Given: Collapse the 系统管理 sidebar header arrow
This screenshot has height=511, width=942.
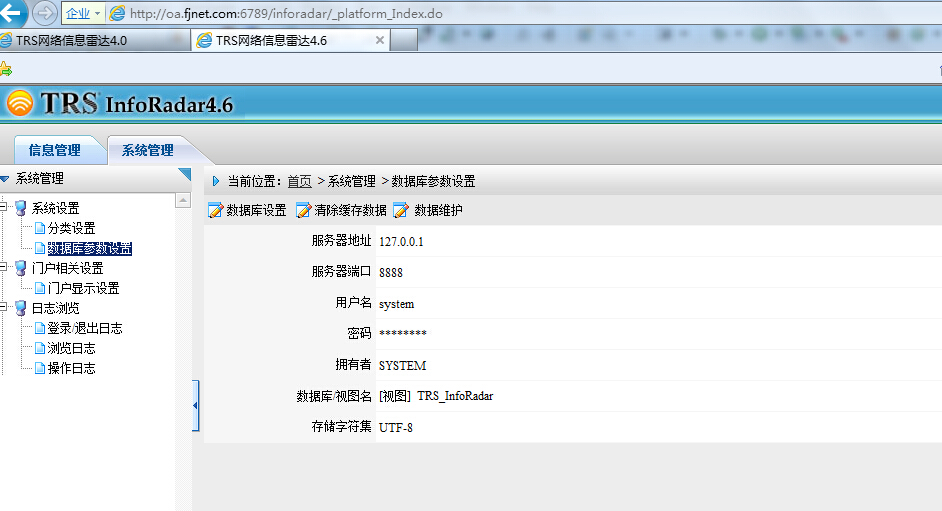Looking at the screenshot, I should point(5,179).
